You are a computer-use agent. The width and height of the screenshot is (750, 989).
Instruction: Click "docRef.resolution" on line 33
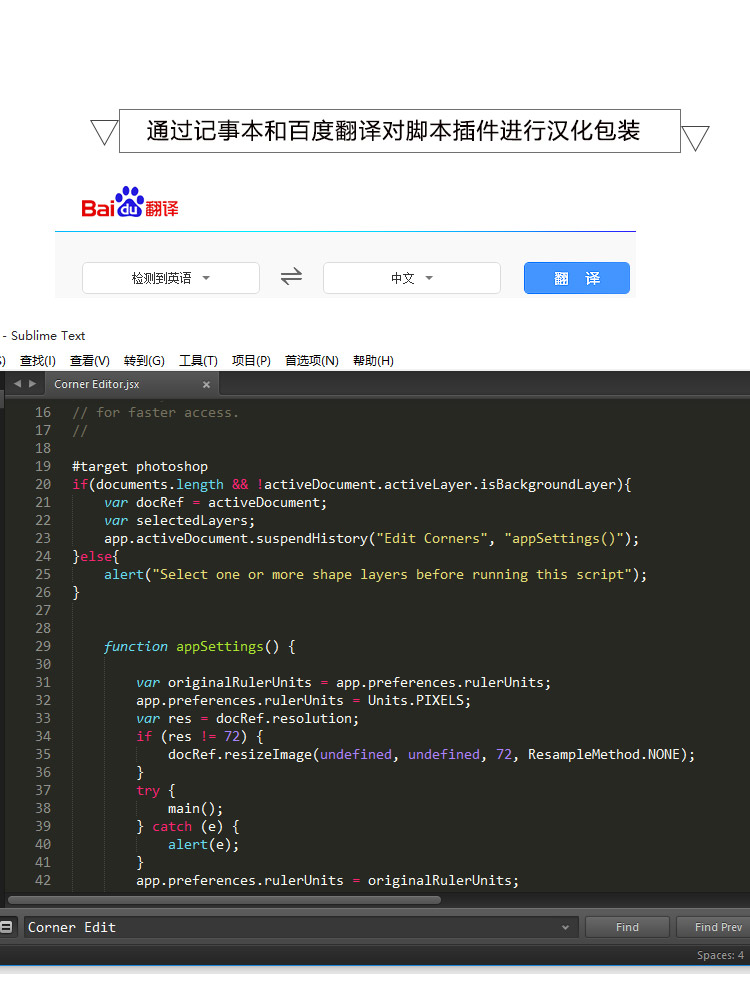click(284, 718)
